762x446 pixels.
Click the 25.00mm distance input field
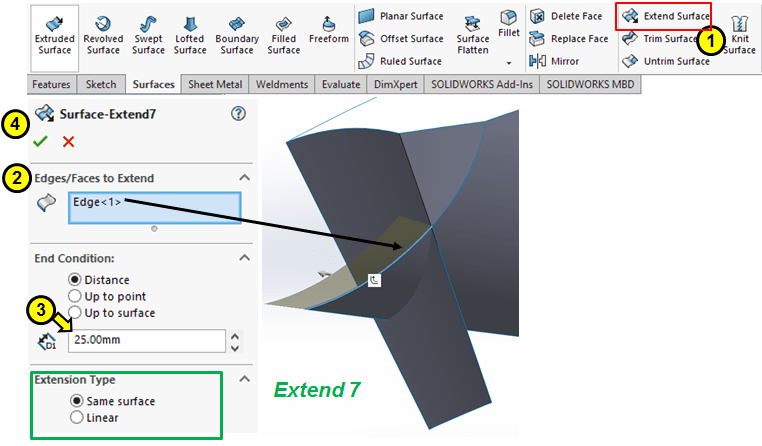(146, 341)
